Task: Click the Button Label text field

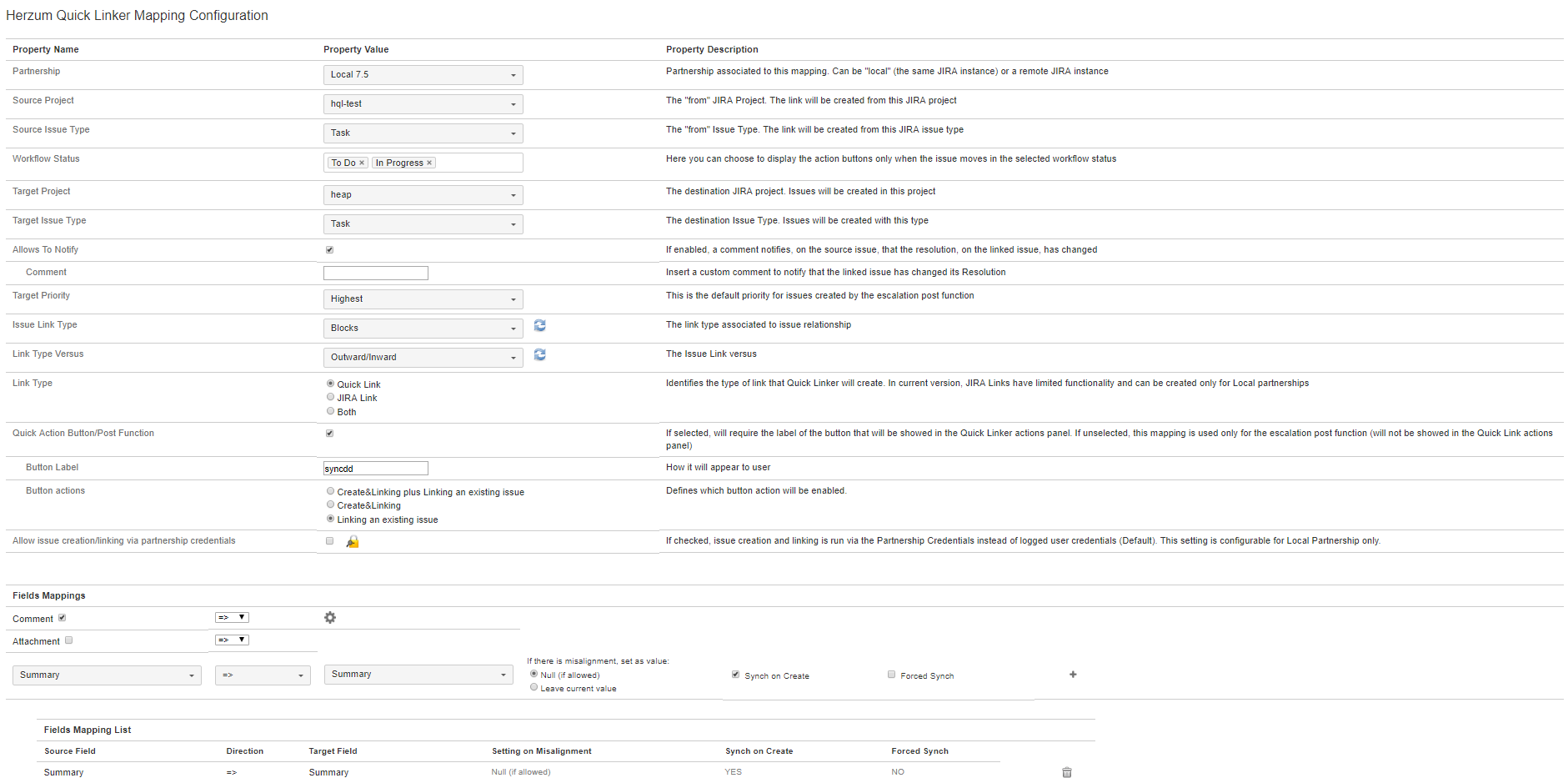Action: (376, 469)
